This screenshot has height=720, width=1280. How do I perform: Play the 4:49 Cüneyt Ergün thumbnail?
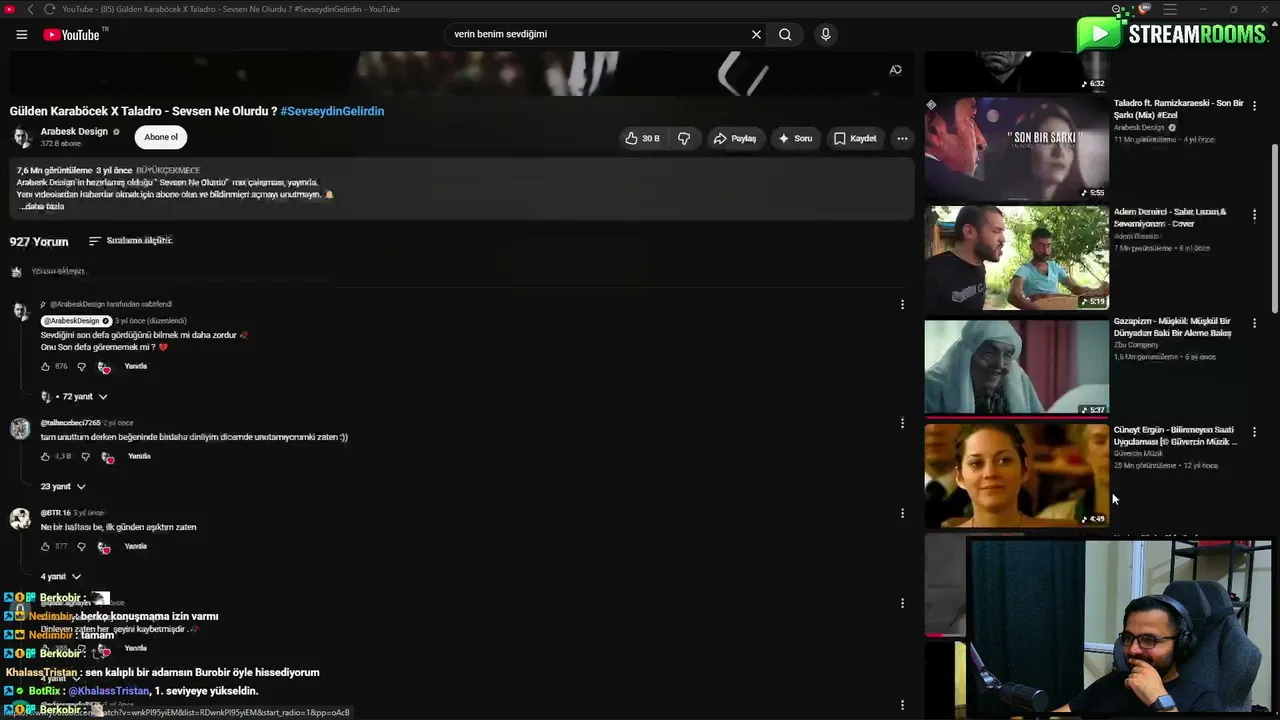[1016, 476]
